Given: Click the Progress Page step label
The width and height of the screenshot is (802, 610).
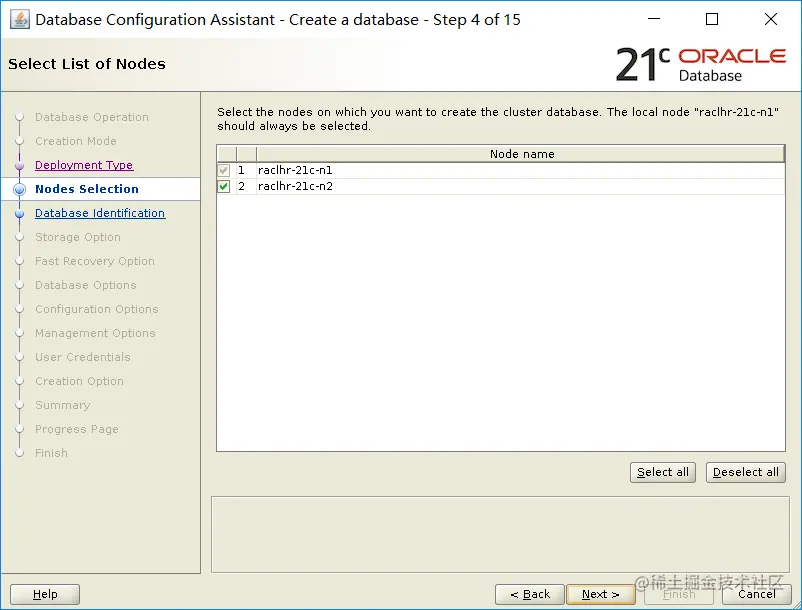Looking at the screenshot, I should [77, 430].
